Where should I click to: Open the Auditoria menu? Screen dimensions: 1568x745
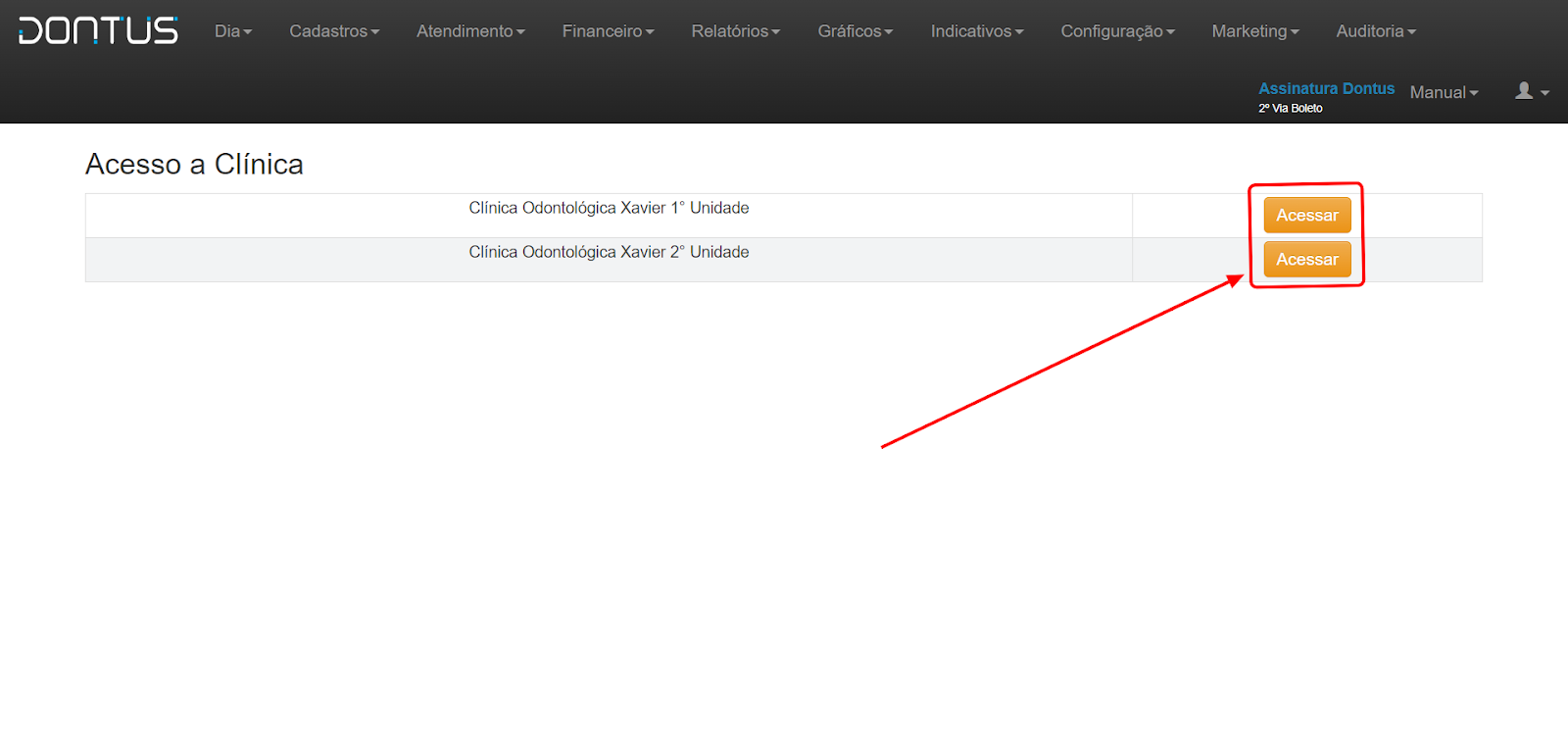(1376, 31)
